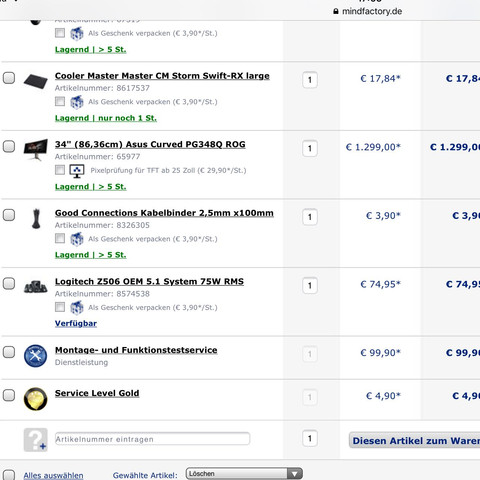The height and width of the screenshot is (480, 480).
Task: Click the Verfügbar availability link
Action: tap(76, 324)
